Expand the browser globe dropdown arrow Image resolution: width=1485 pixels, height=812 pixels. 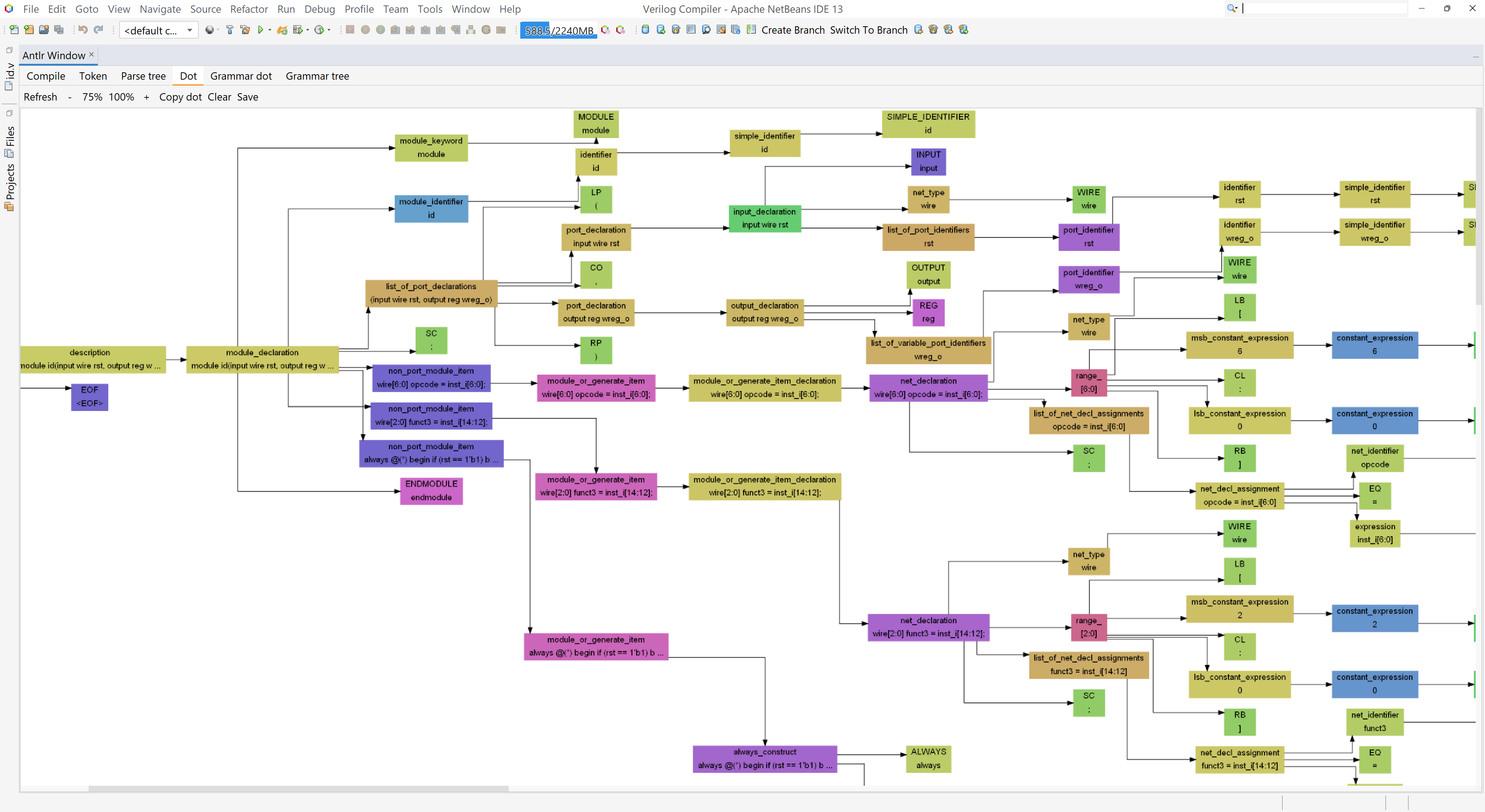click(x=218, y=30)
